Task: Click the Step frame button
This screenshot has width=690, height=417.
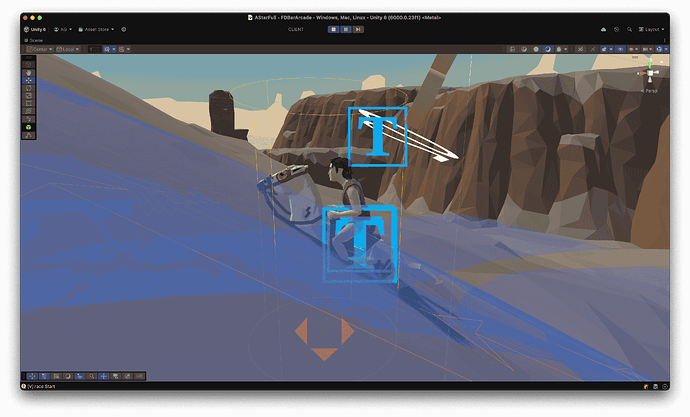Action: (358, 29)
